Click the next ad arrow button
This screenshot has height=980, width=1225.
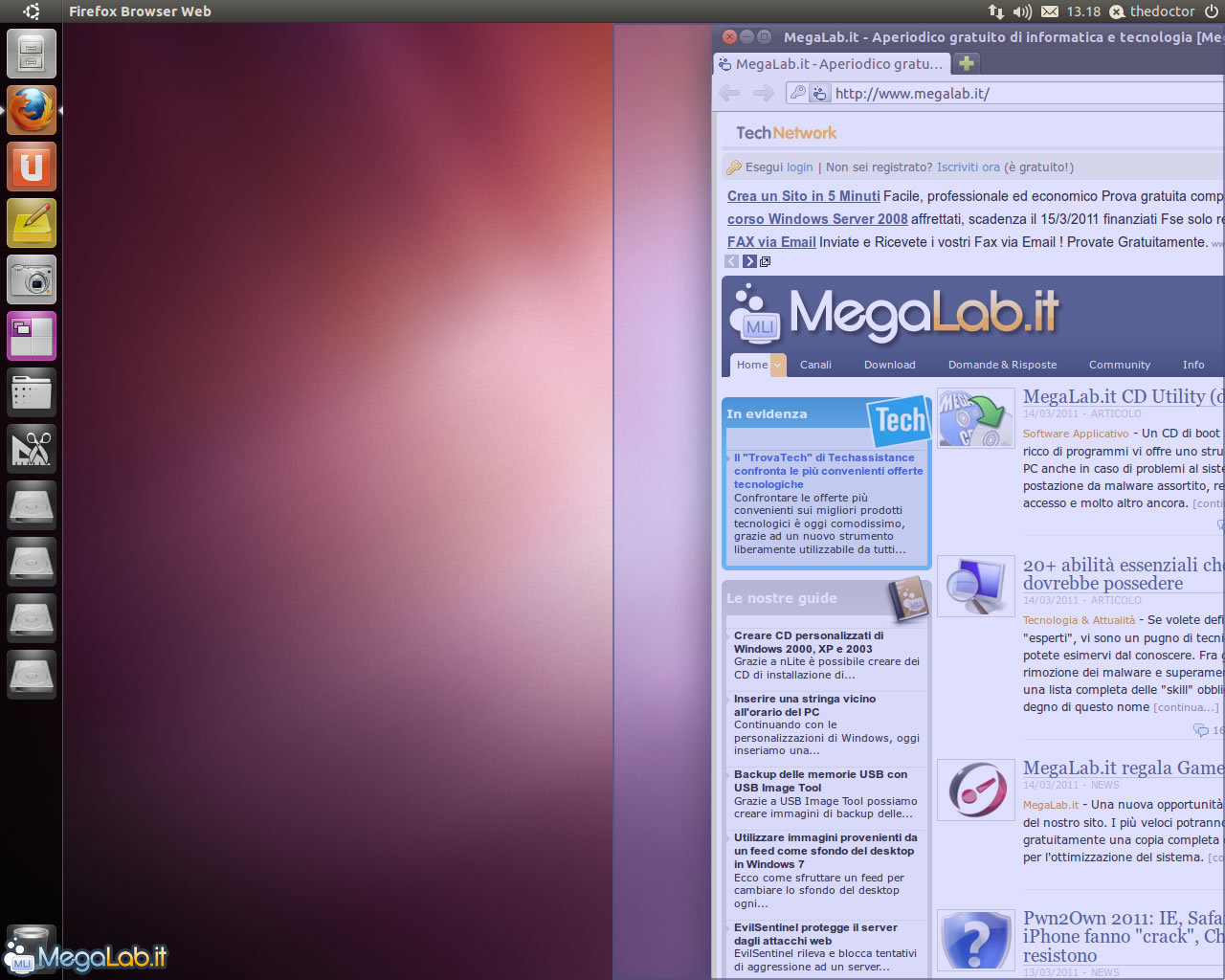(x=749, y=261)
